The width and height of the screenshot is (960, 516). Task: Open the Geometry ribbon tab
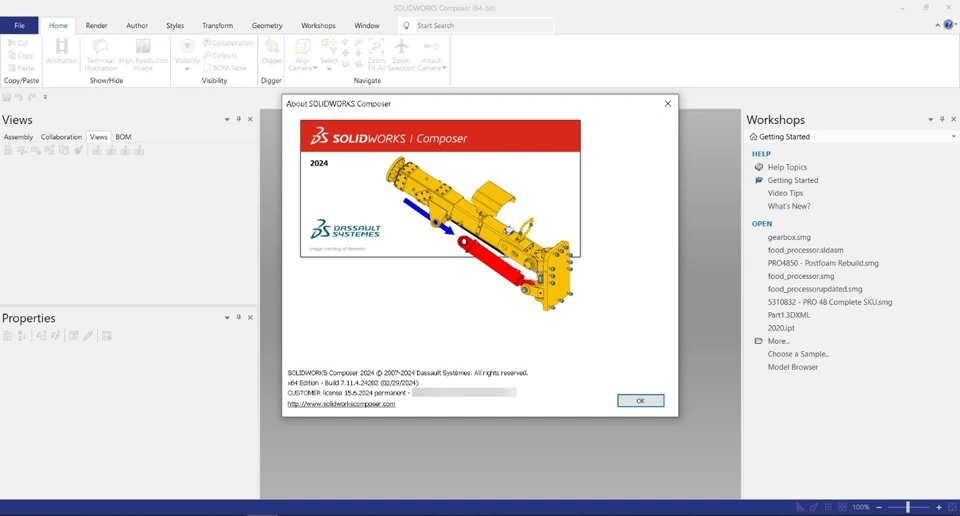[267, 26]
